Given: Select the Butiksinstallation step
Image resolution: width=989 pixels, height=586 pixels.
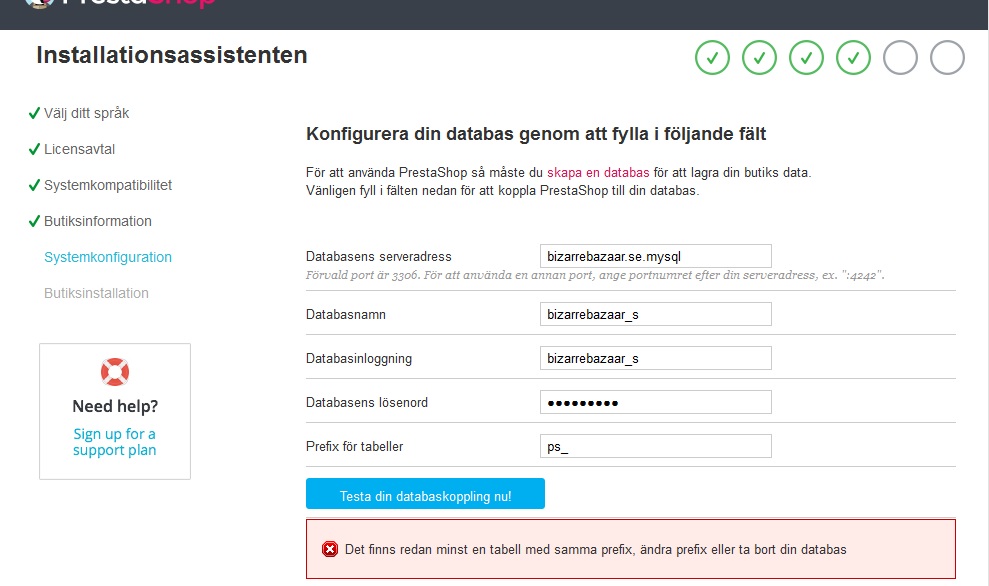Looking at the screenshot, I should coord(97,293).
